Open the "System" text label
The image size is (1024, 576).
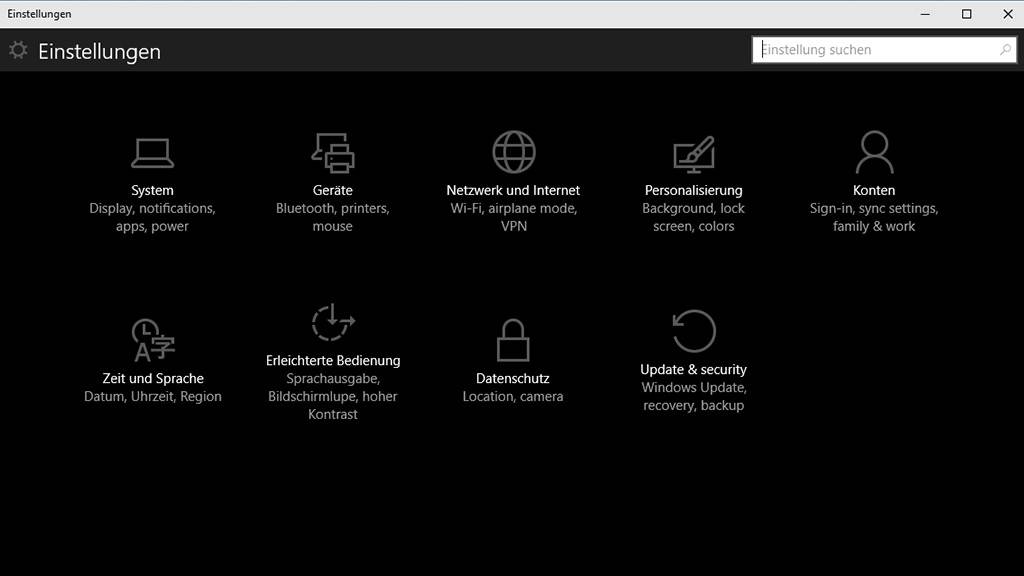[152, 190]
